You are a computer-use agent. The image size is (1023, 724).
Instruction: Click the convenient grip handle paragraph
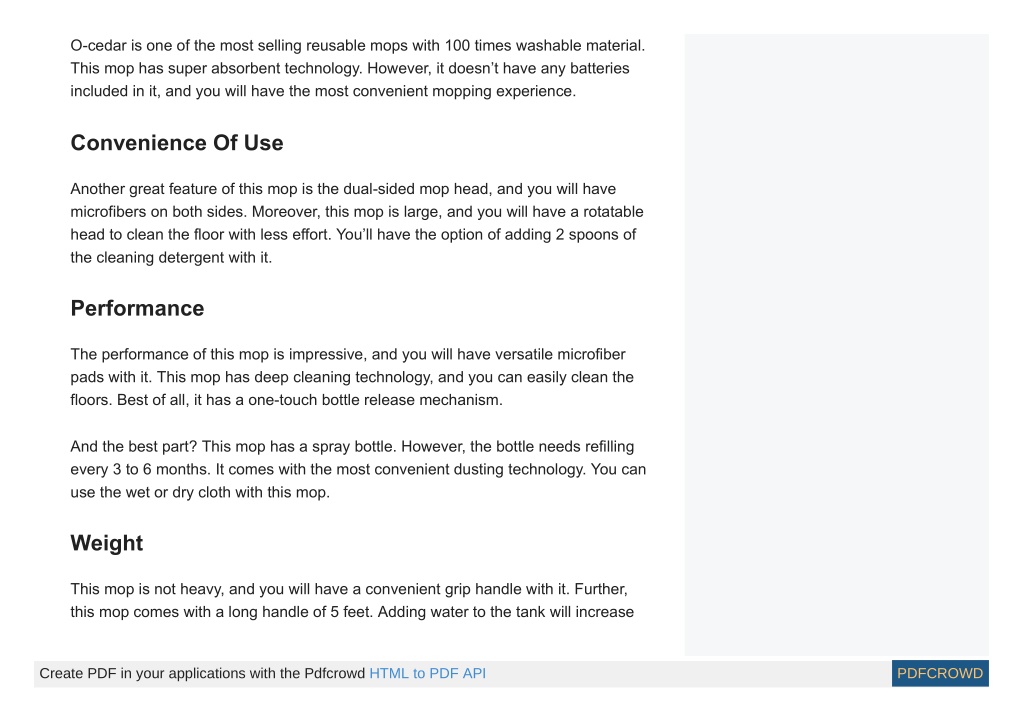(x=352, y=601)
